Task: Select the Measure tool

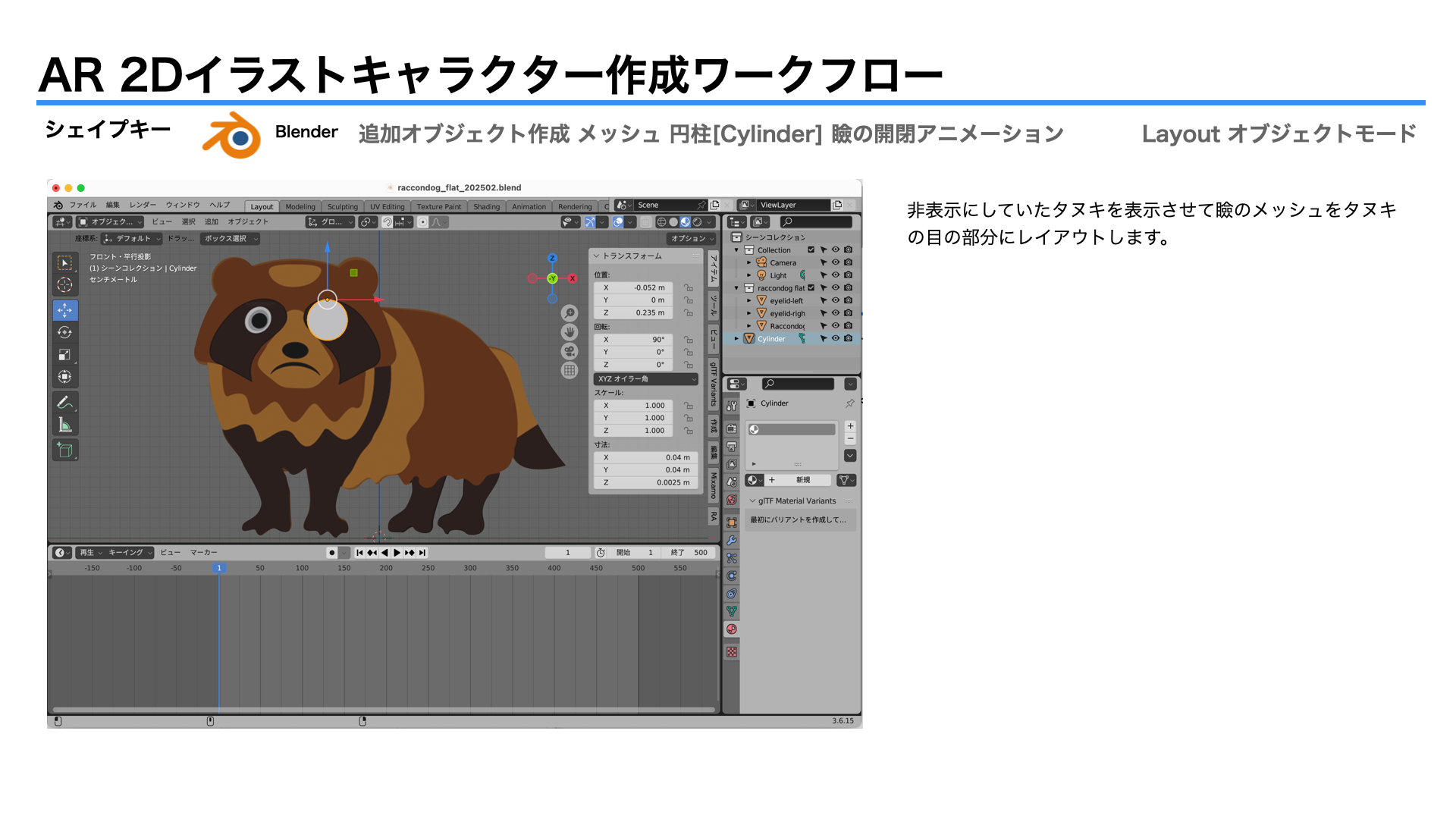Action: [x=65, y=425]
